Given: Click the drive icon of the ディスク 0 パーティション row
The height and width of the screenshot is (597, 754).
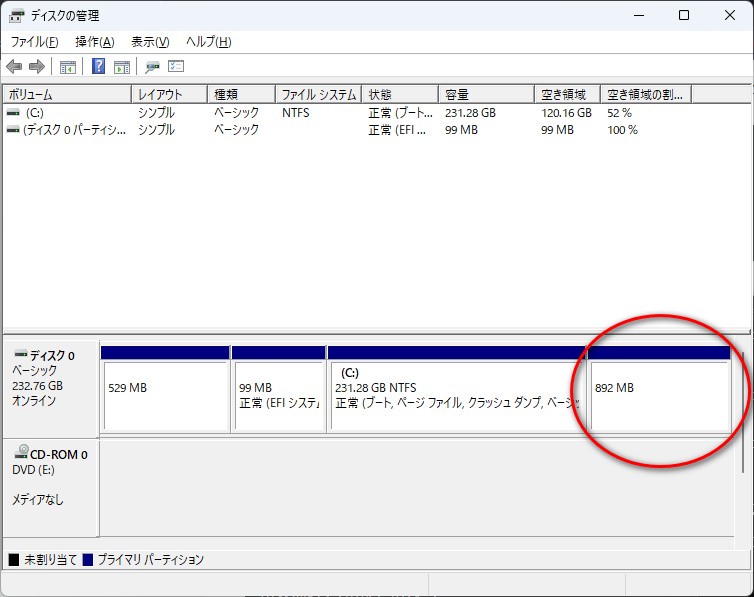Looking at the screenshot, I should tap(14, 130).
